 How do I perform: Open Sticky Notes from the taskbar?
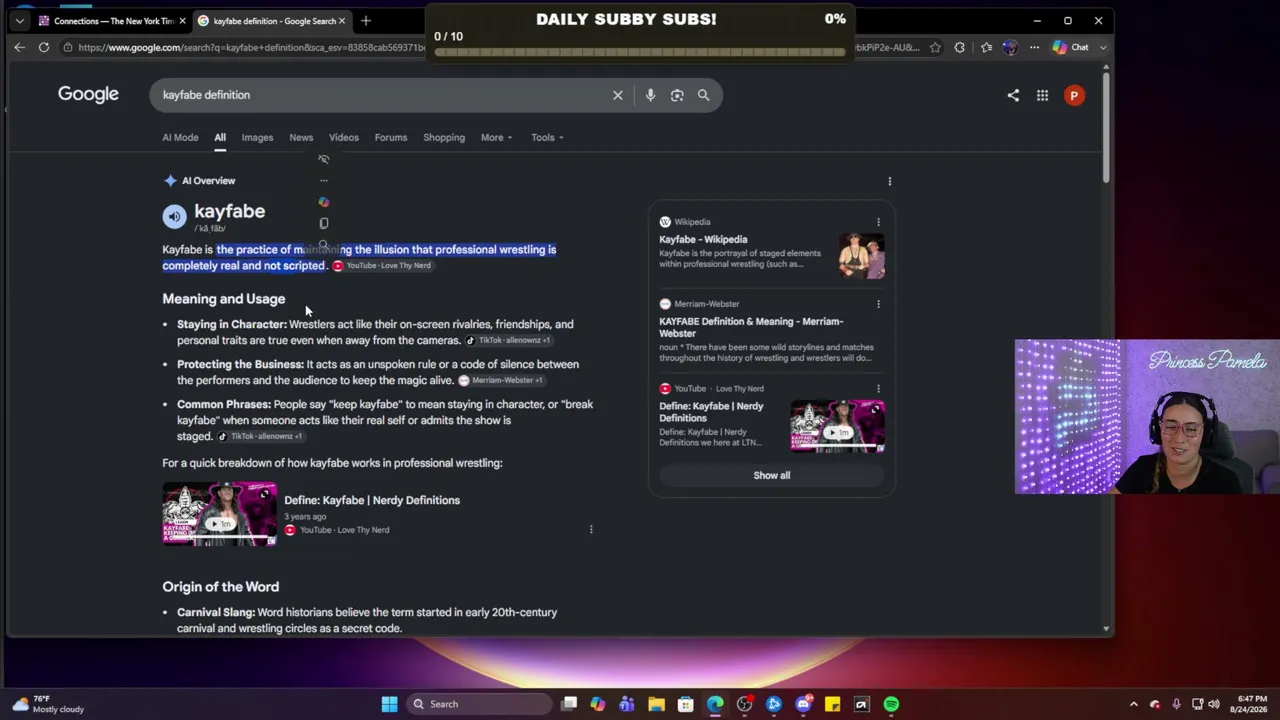pyautogui.click(x=832, y=704)
